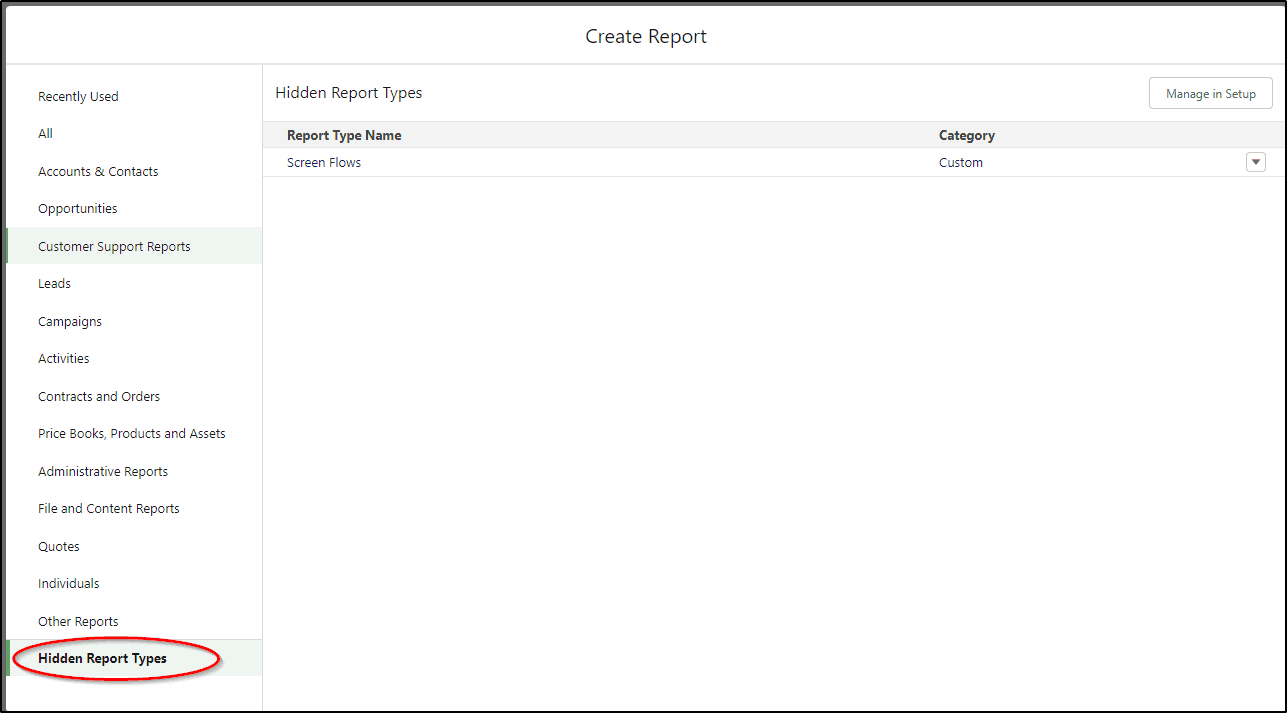This screenshot has width=1287, height=713.
Task: Select the Other Reports category
Action: (78, 622)
